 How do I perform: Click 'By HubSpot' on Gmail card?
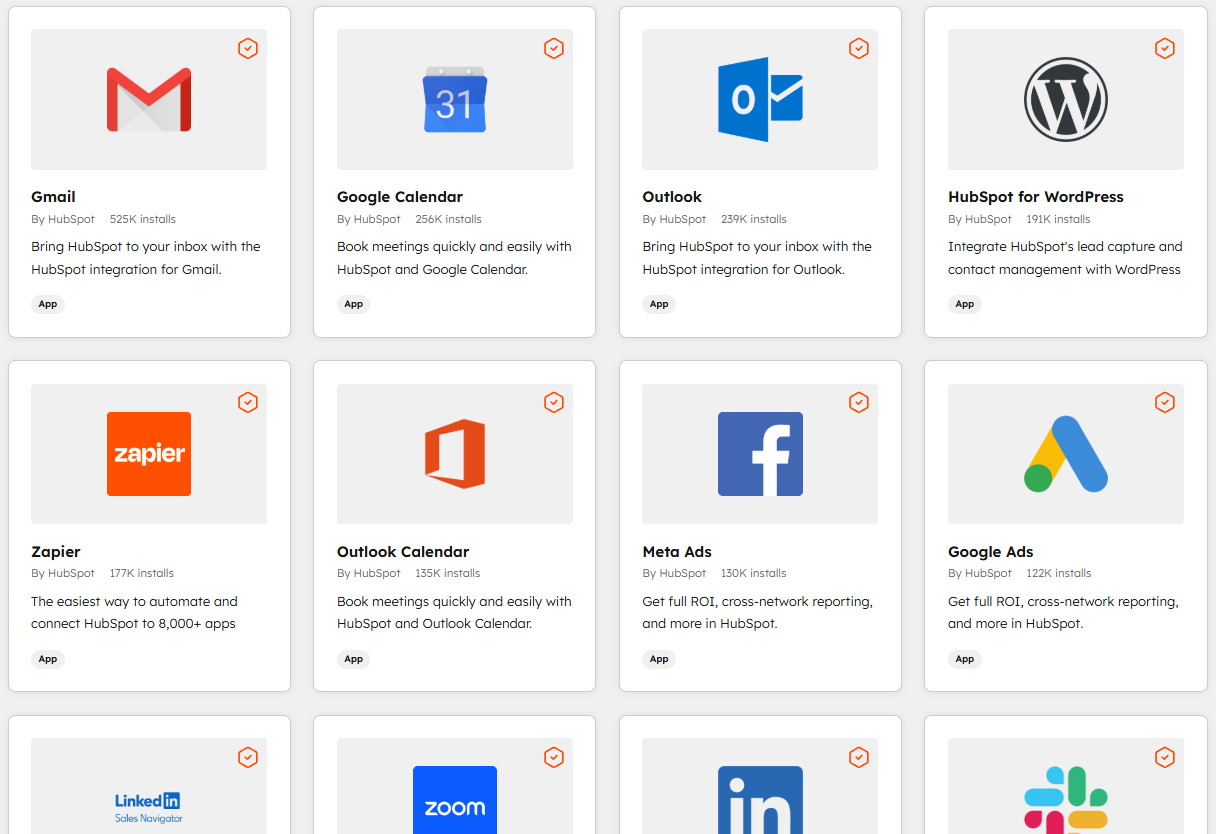63,219
